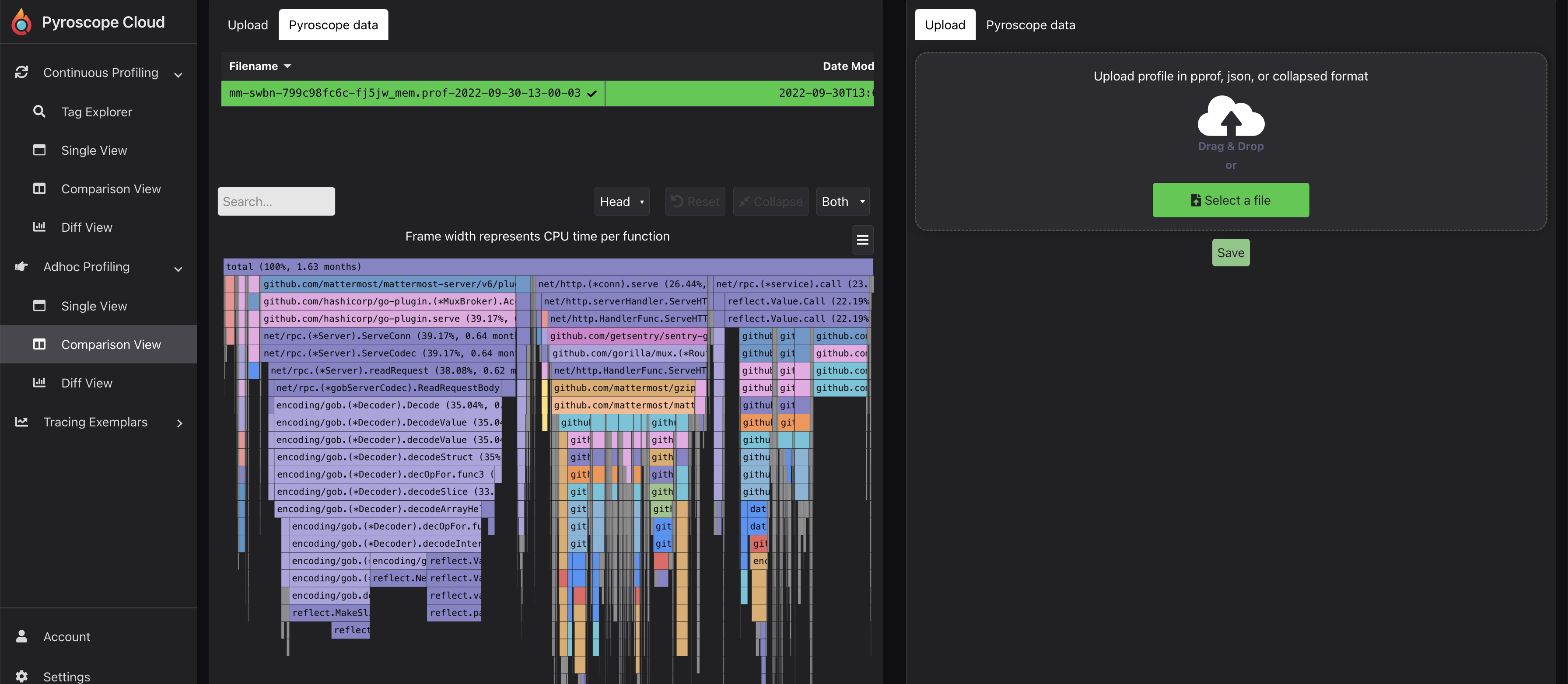Screen dimensions: 1568x684
Task: Click the Save button
Action: tap(1231, 252)
